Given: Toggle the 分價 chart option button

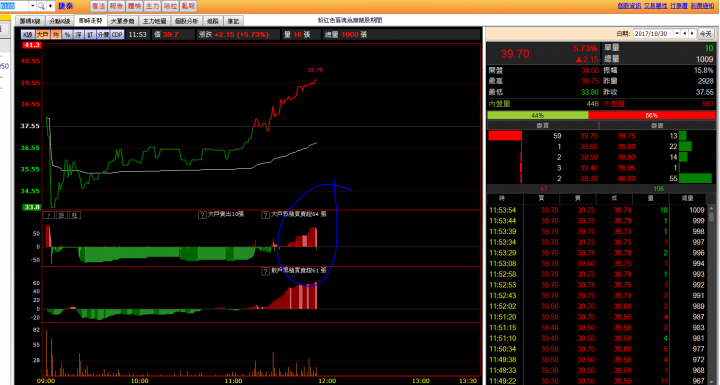Looking at the screenshot, I should coord(103,35).
